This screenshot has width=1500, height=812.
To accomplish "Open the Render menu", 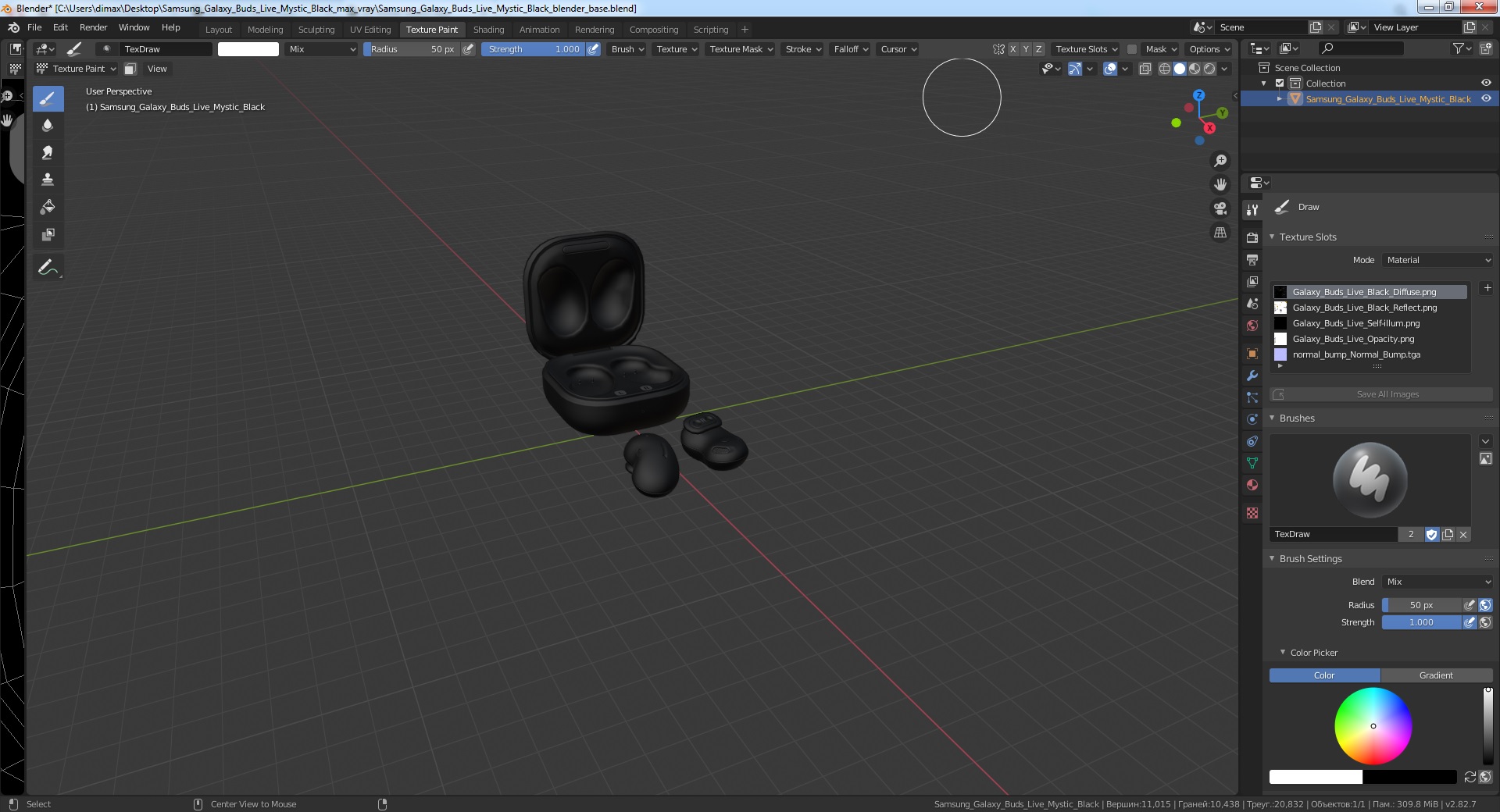I will click(93, 27).
